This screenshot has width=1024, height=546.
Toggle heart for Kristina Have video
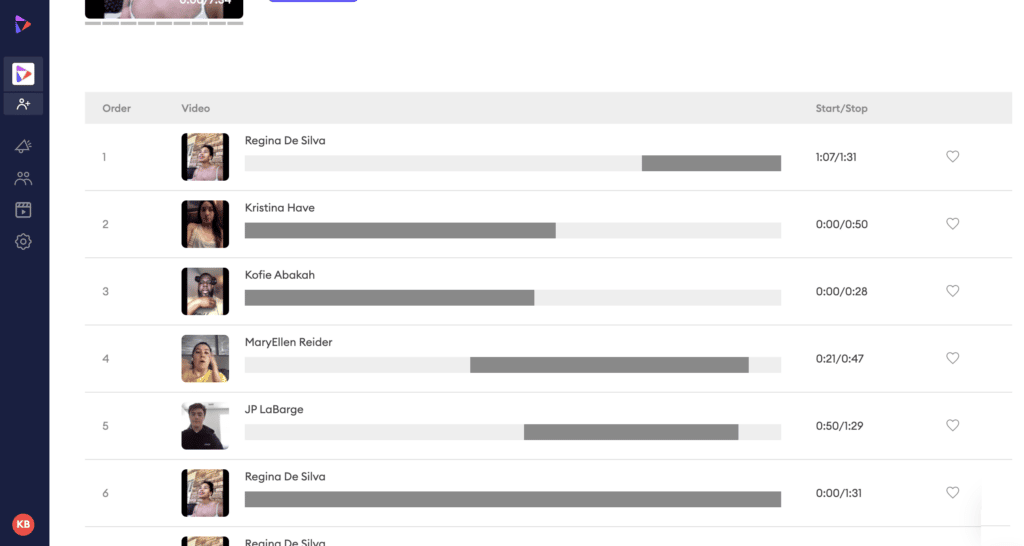(953, 224)
